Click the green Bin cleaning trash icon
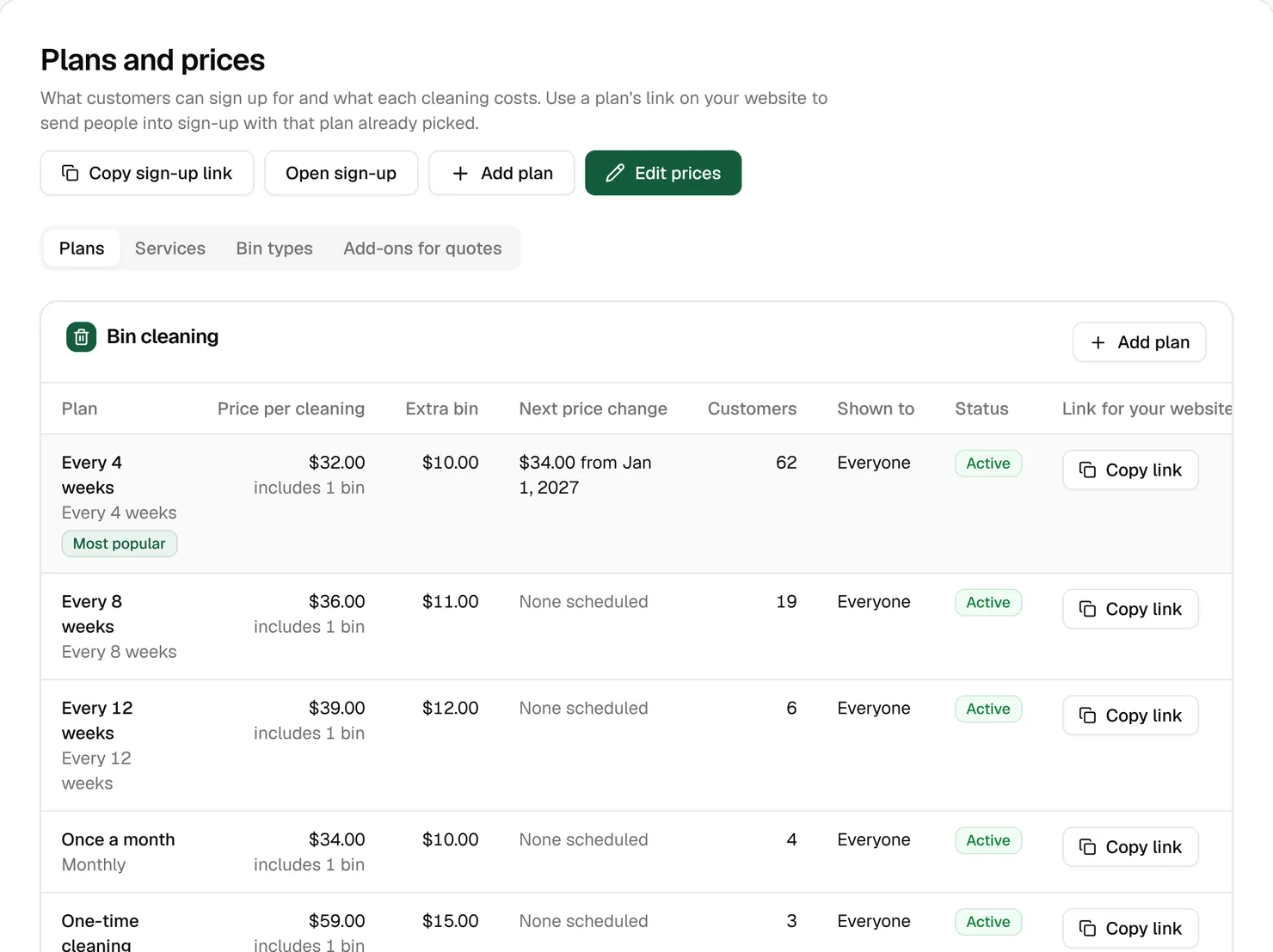 tap(82, 337)
